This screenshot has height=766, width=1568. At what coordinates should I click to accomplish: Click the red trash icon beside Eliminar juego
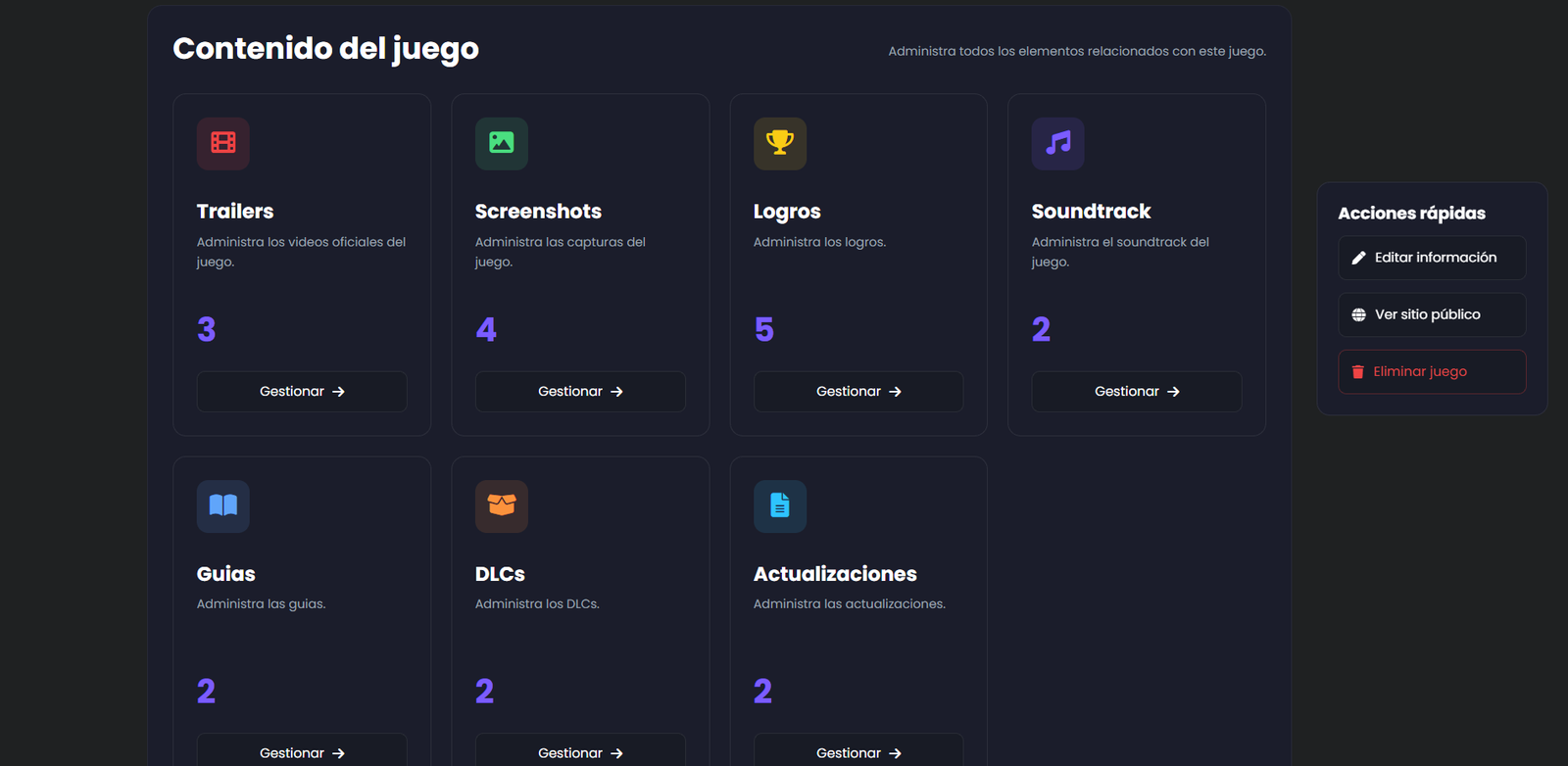[x=1357, y=371]
